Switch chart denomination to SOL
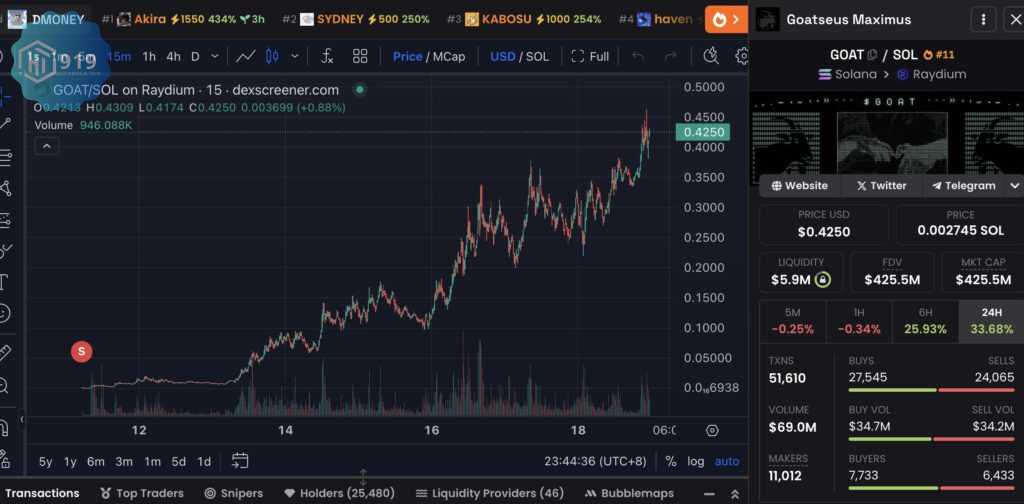This screenshot has width=1024, height=504. point(537,57)
